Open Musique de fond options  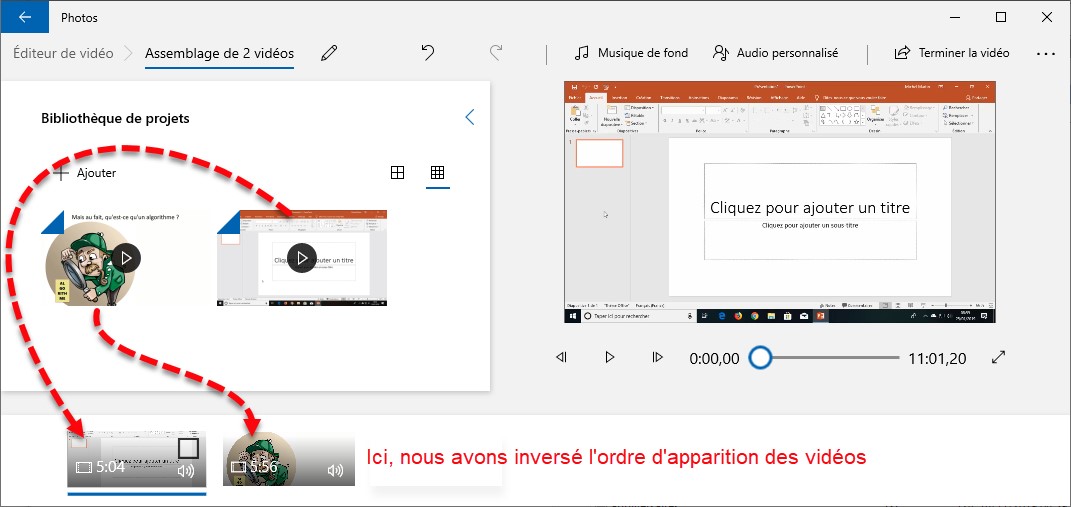point(631,53)
